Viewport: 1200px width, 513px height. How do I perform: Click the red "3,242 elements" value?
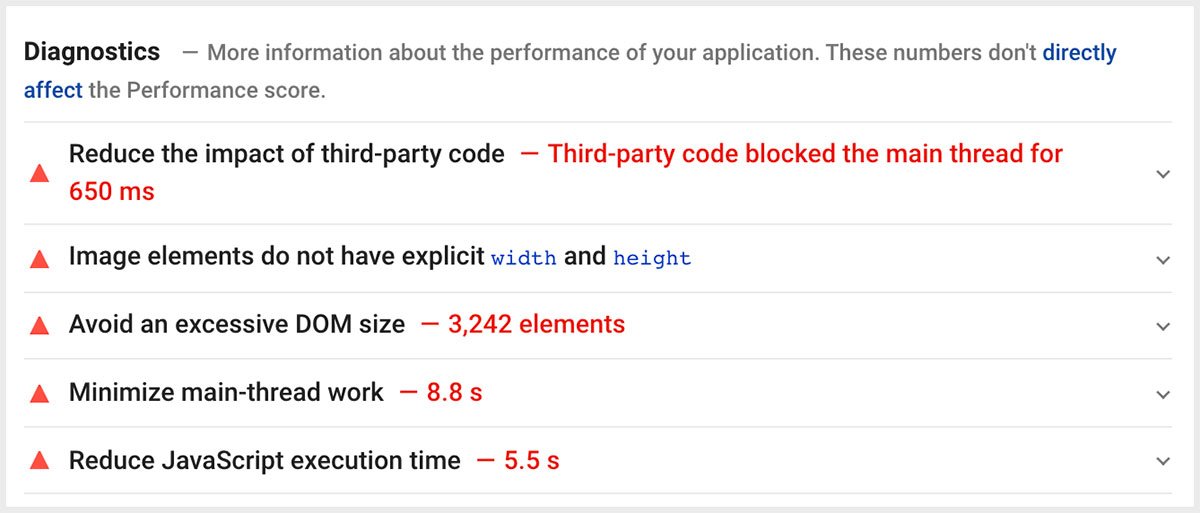click(x=536, y=324)
